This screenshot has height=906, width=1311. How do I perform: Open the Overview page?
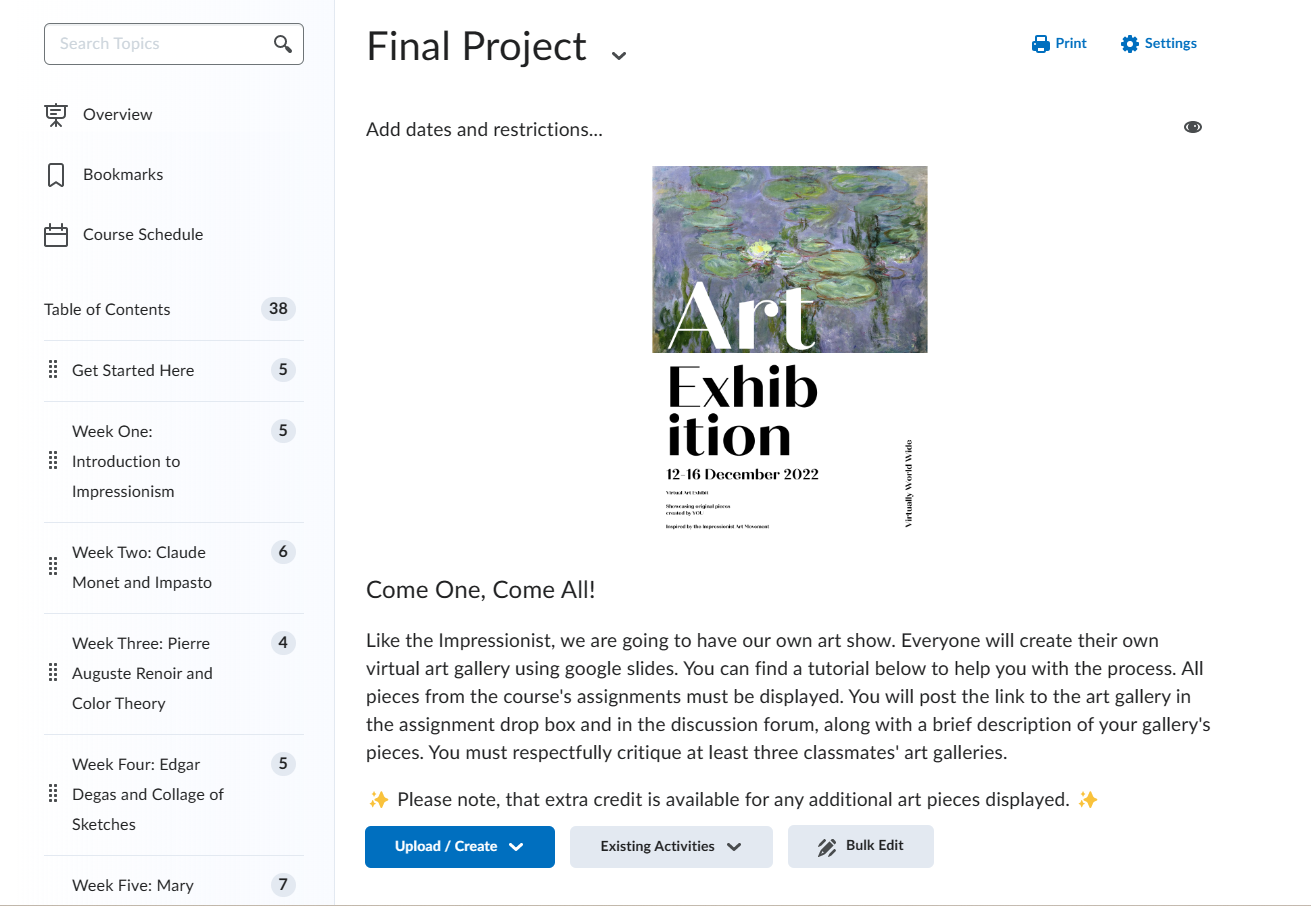(x=118, y=115)
